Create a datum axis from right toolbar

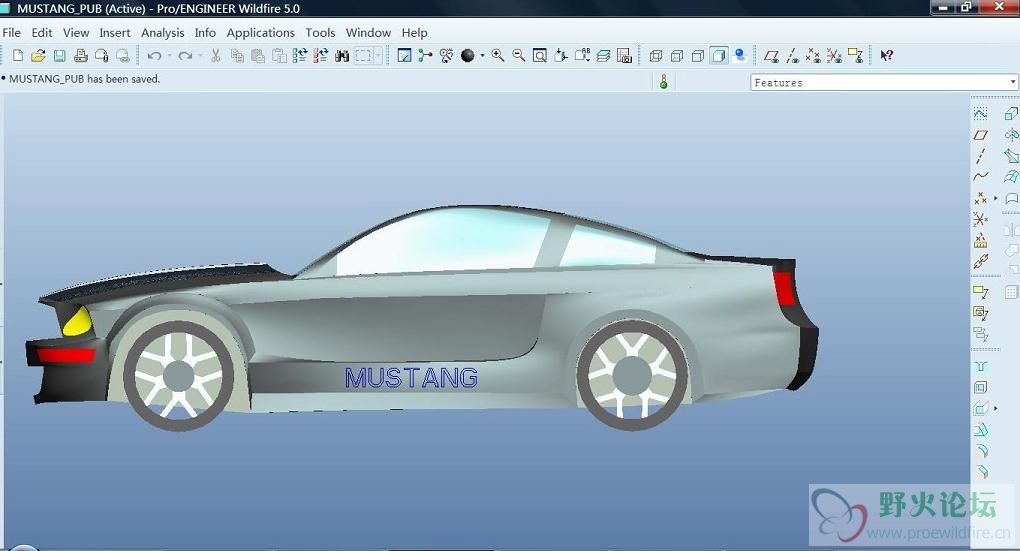click(x=980, y=156)
